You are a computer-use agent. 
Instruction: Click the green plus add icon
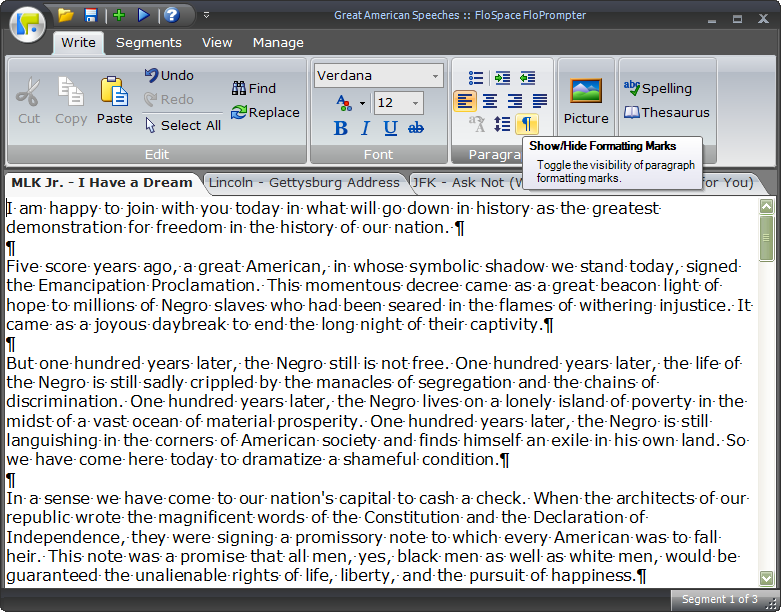119,15
